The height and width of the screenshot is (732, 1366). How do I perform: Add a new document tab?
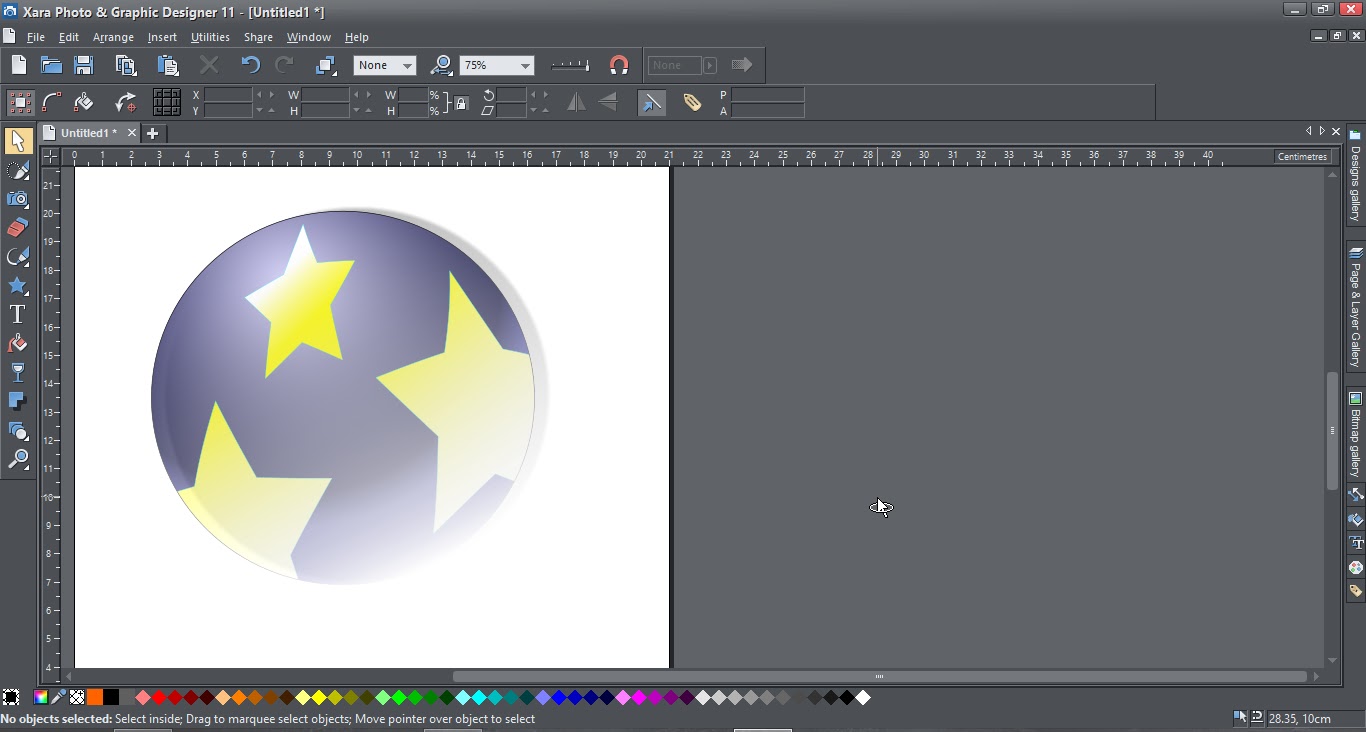(153, 133)
